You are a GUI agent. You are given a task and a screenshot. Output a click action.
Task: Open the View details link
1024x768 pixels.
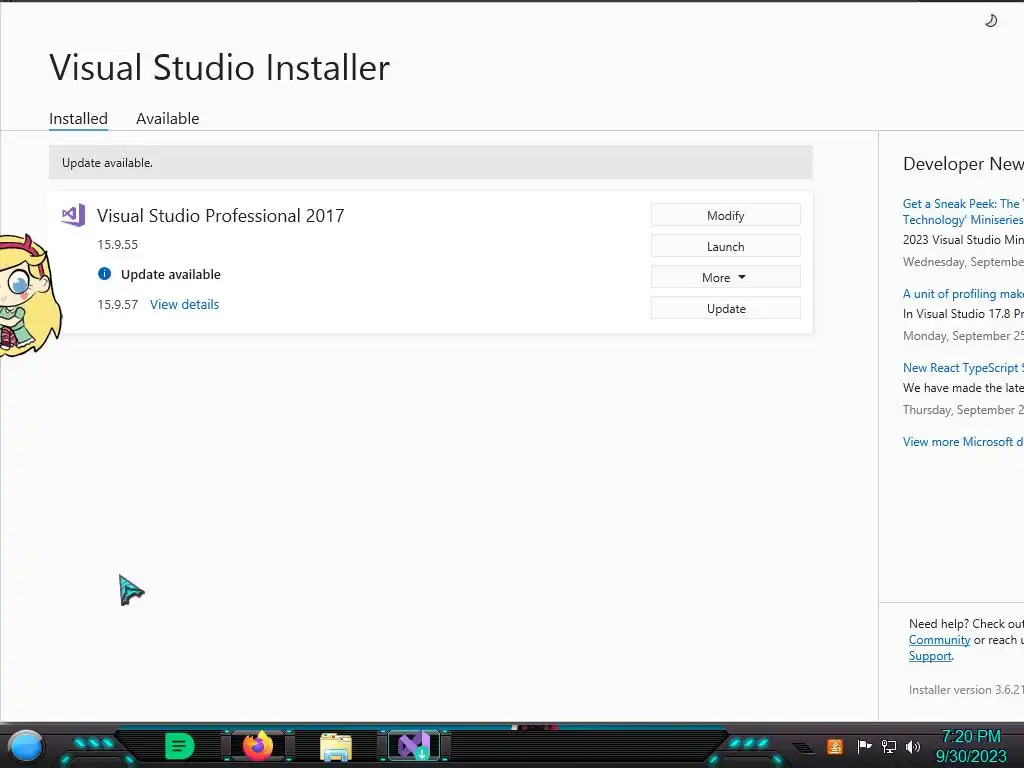[x=184, y=304]
